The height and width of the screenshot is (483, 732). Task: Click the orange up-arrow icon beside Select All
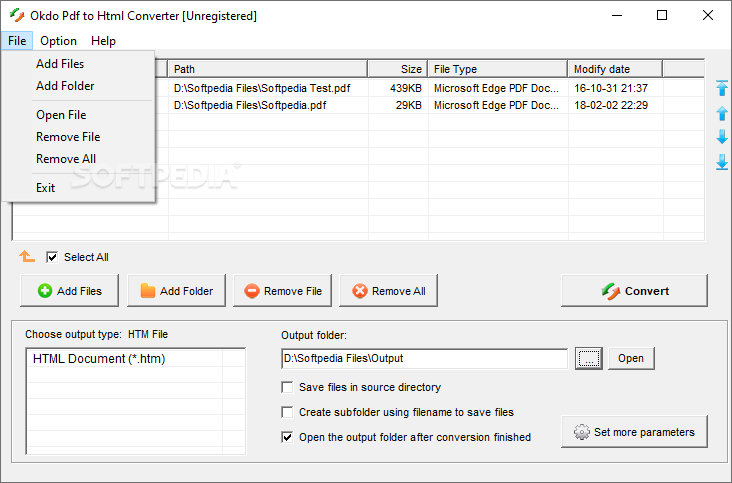pyautogui.click(x=27, y=257)
